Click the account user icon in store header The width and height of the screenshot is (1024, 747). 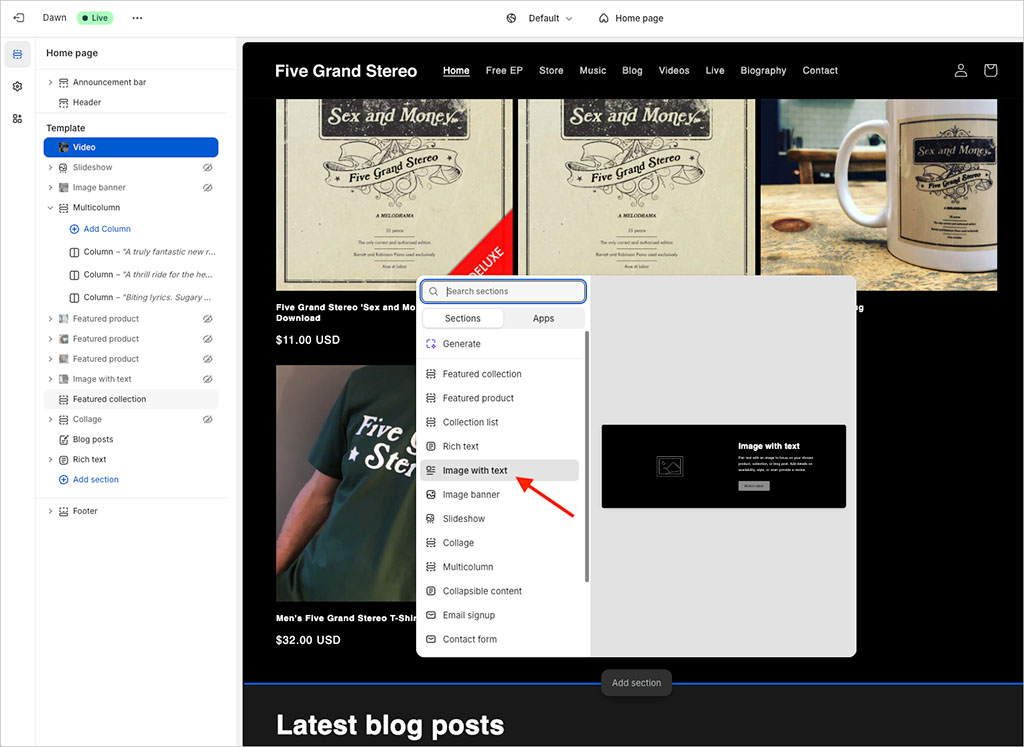pyautogui.click(x=961, y=71)
